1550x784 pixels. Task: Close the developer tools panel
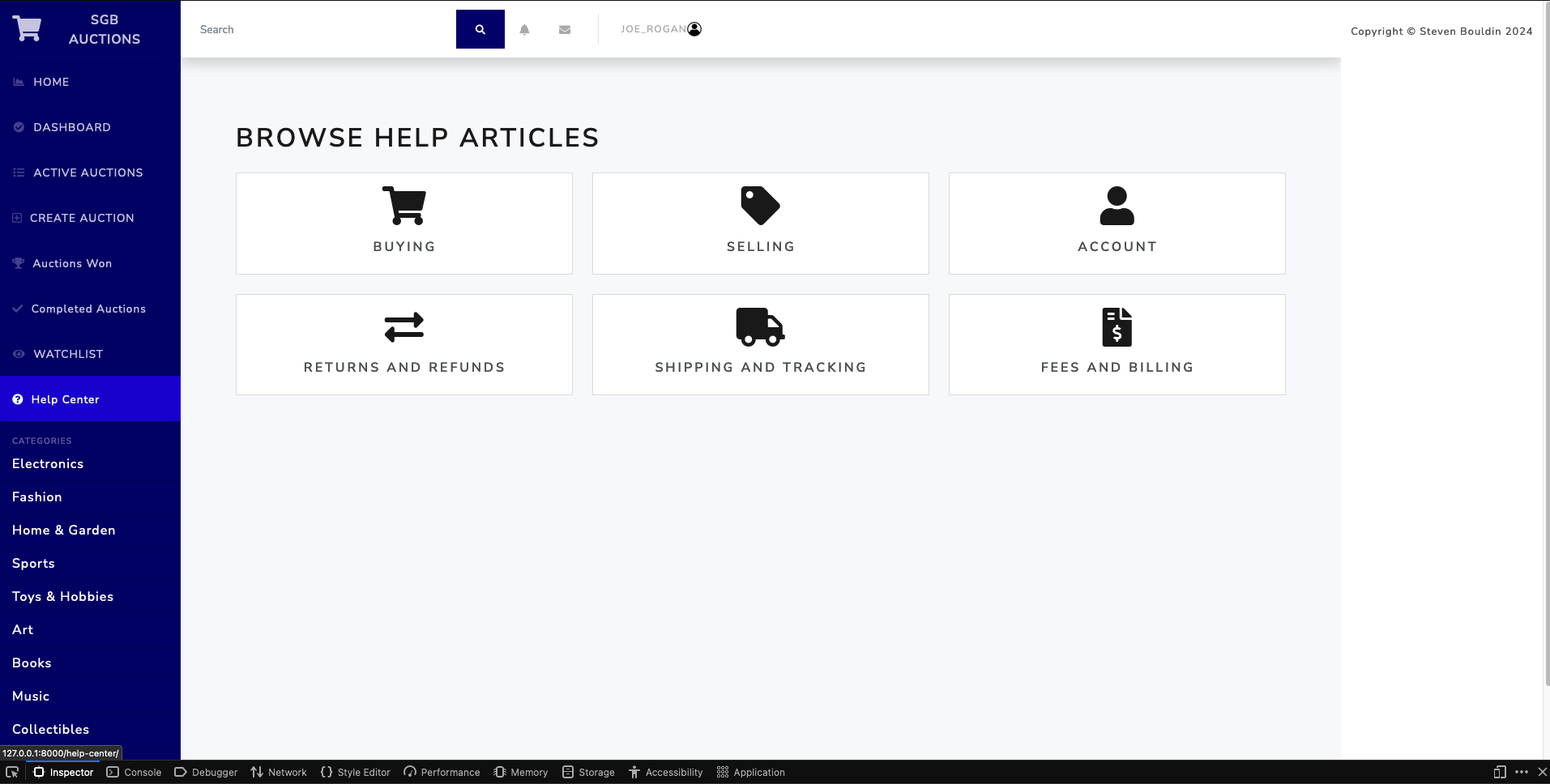1543,772
